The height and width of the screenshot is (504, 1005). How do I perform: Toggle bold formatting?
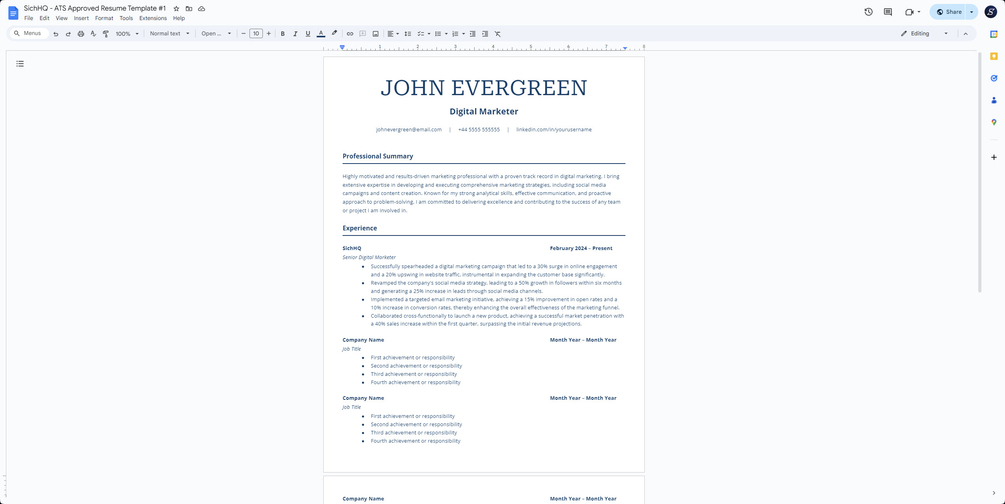coord(283,33)
